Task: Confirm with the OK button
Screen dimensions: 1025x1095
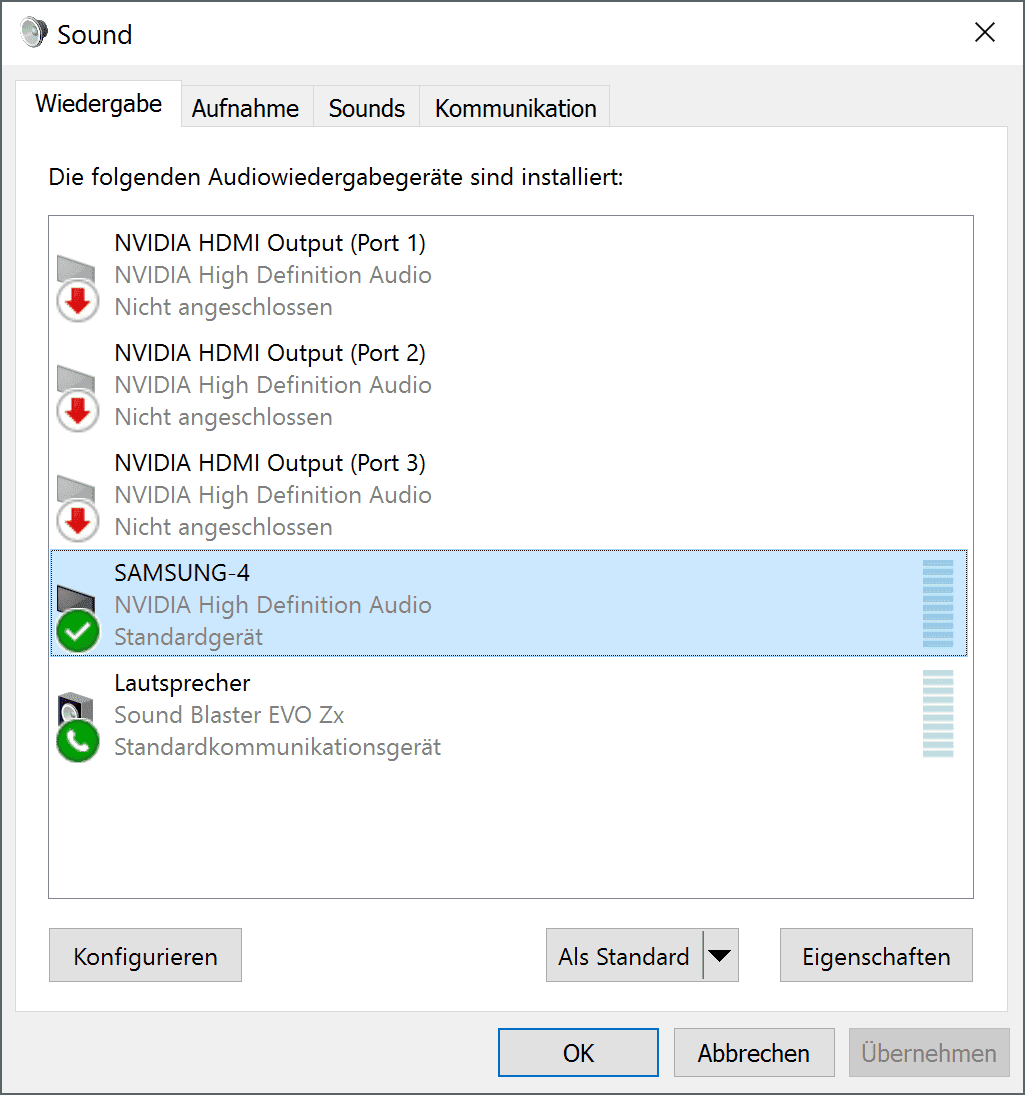Action: (578, 1052)
